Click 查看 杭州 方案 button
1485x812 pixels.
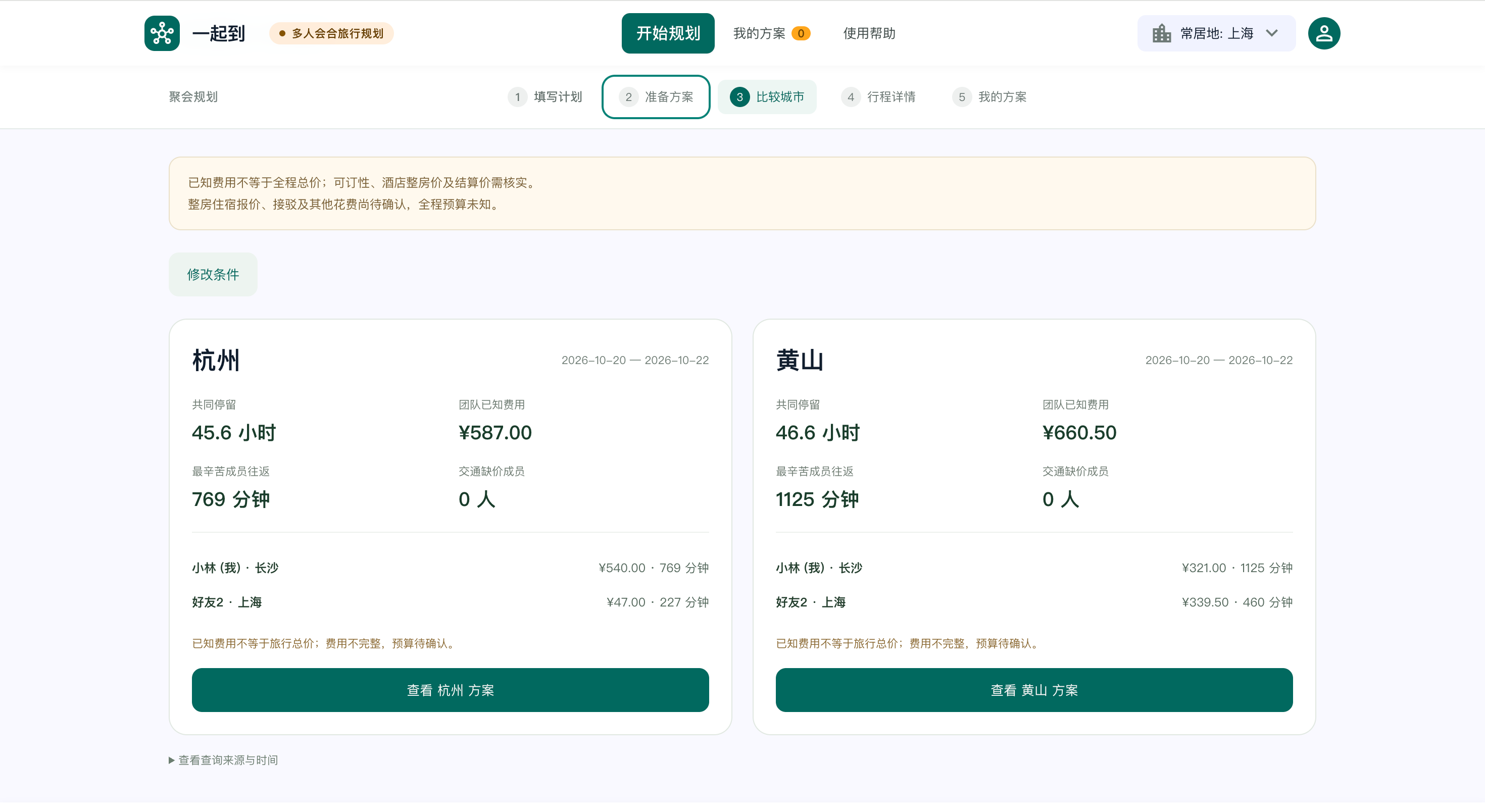(450, 690)
